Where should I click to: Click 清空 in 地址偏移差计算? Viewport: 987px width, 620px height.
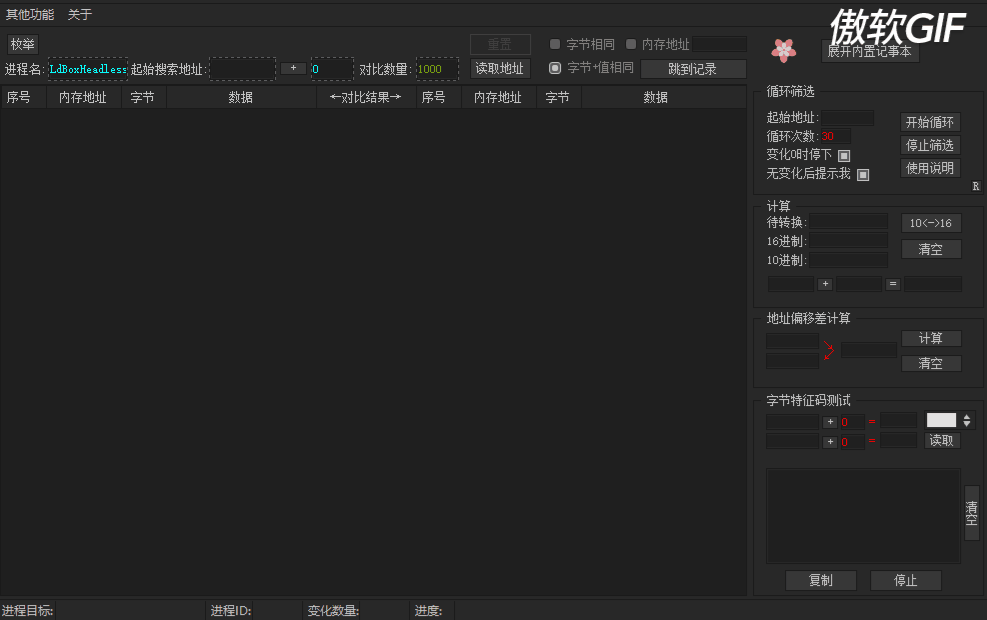931,363
